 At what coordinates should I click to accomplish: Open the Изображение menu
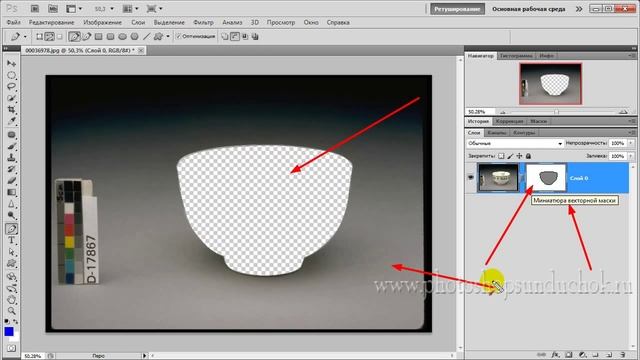[102, 22]
